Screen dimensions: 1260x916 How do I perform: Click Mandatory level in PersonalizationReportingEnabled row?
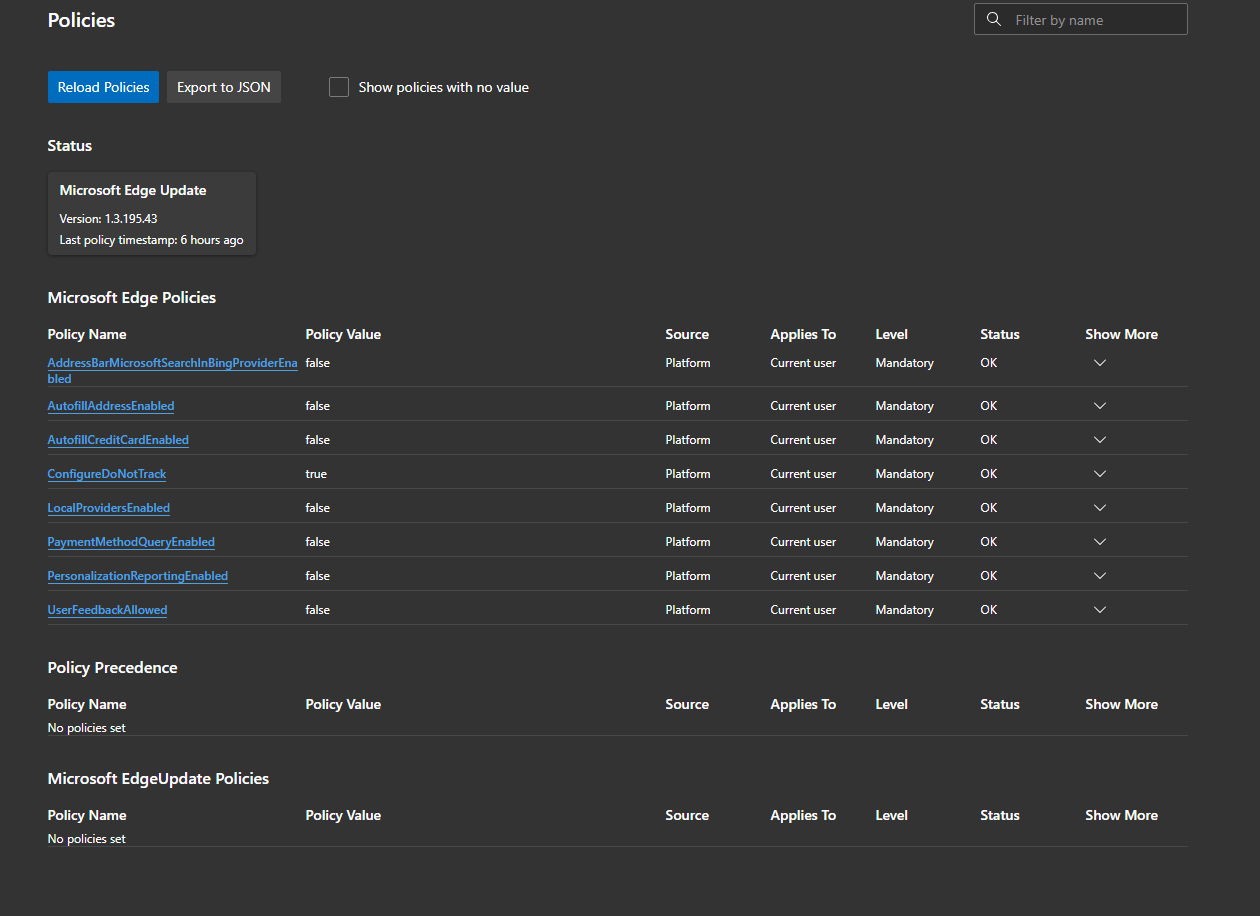click(904, 576)
